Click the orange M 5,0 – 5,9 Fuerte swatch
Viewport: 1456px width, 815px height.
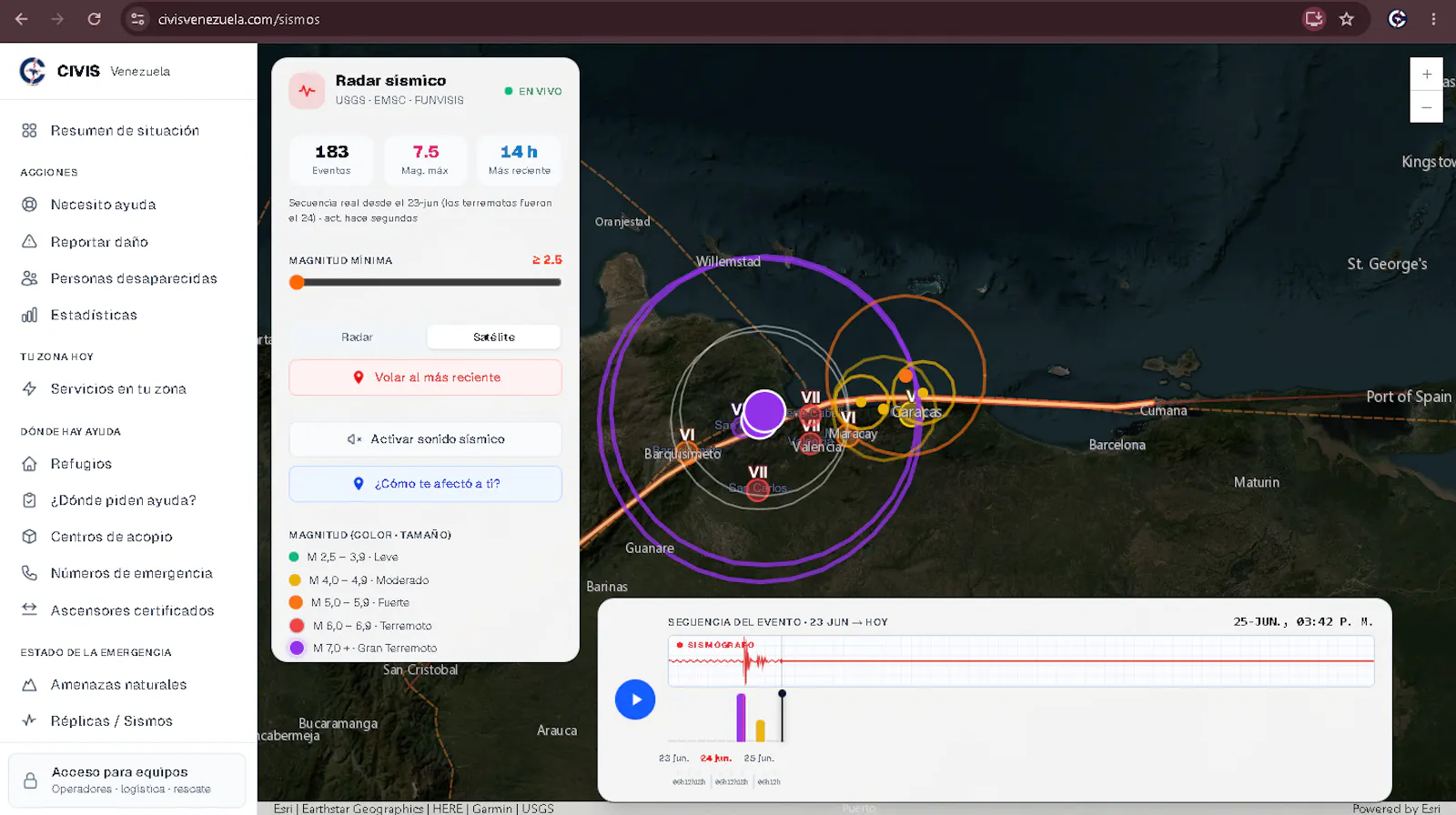296,602
